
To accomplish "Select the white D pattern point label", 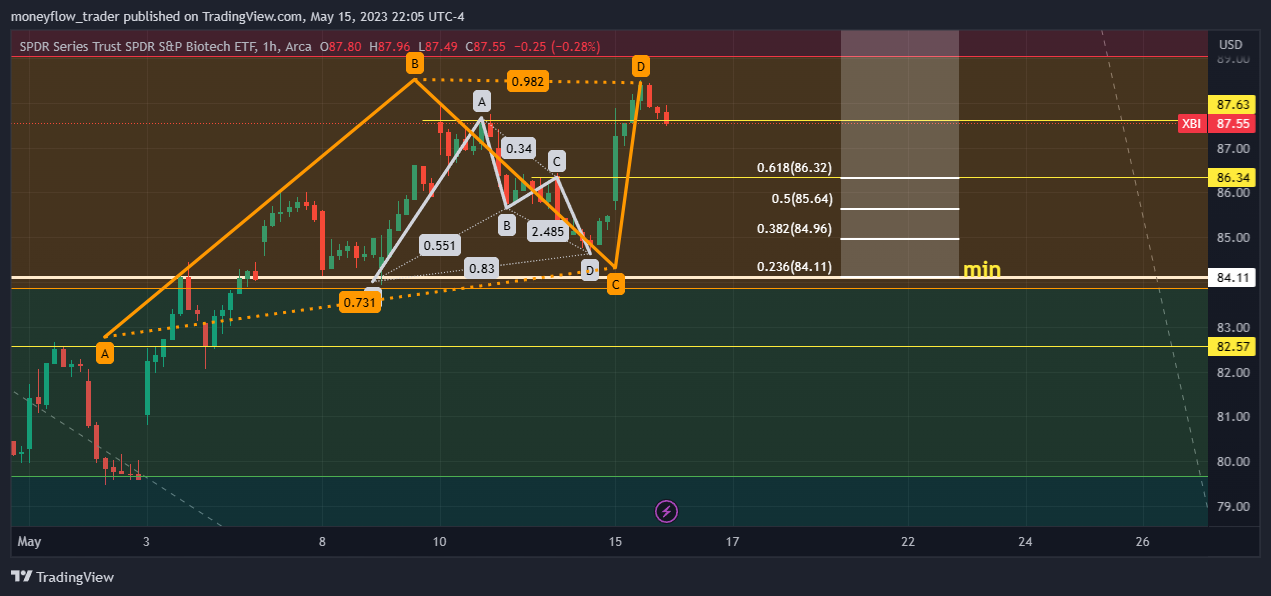I will 590,270.
